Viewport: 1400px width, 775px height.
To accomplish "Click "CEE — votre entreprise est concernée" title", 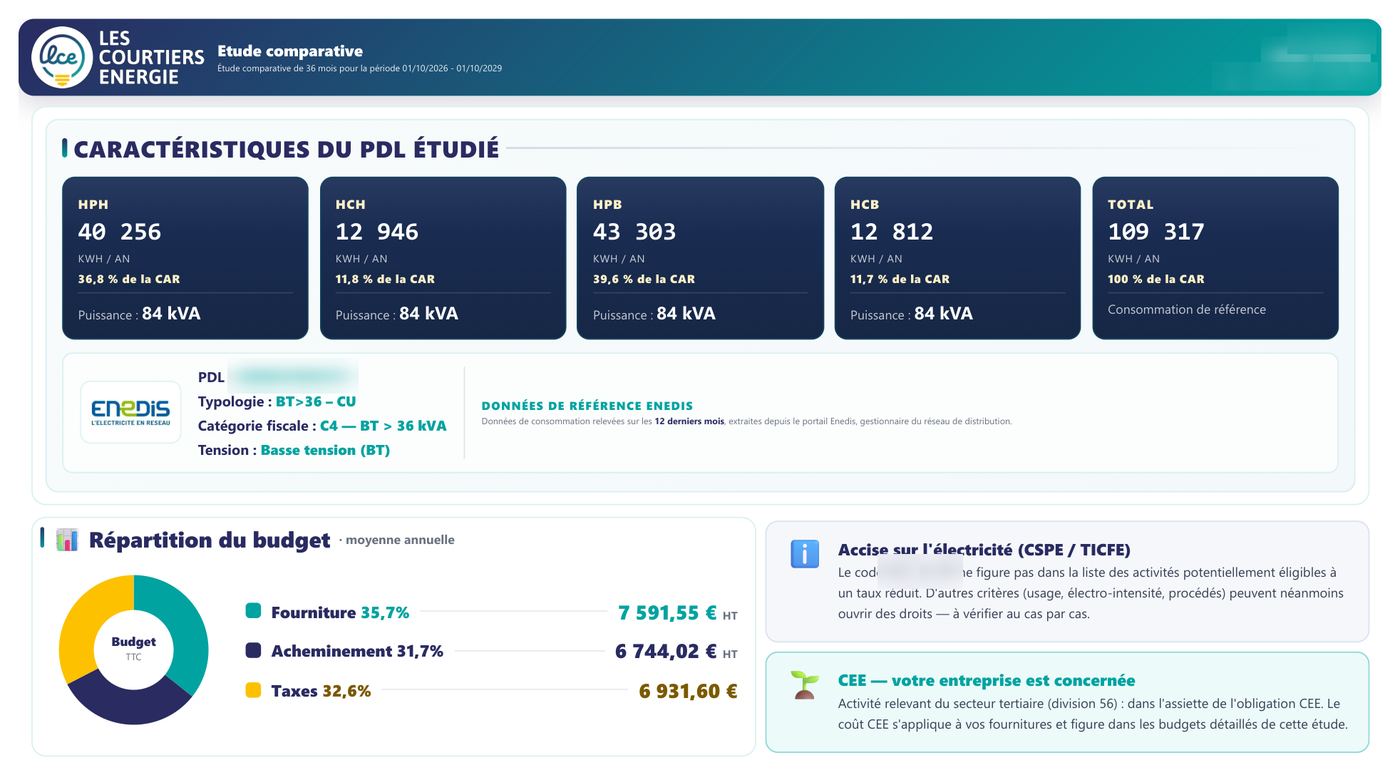I will (986, 680).
